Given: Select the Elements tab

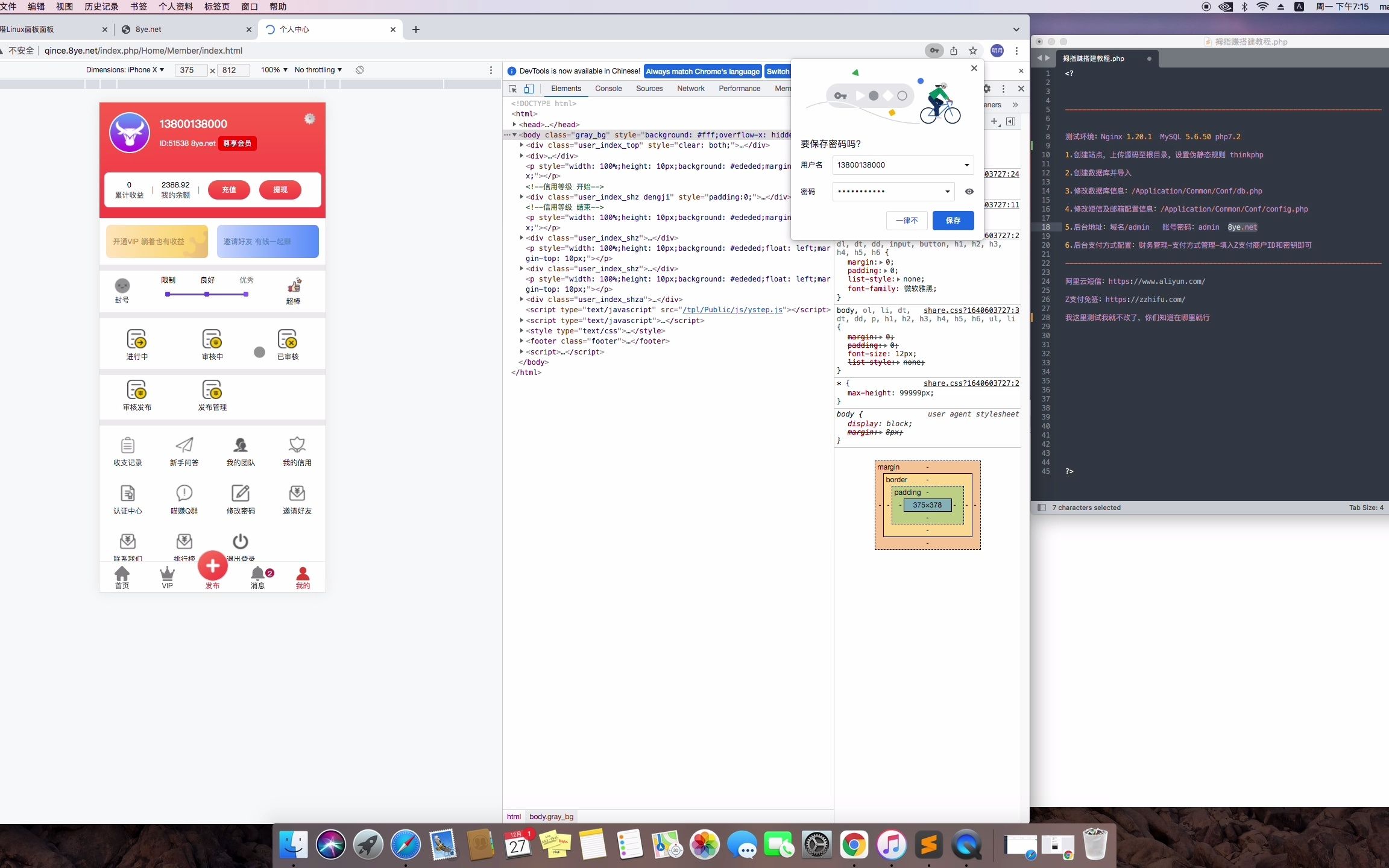Looking at the screenshot, I should 566,89.
